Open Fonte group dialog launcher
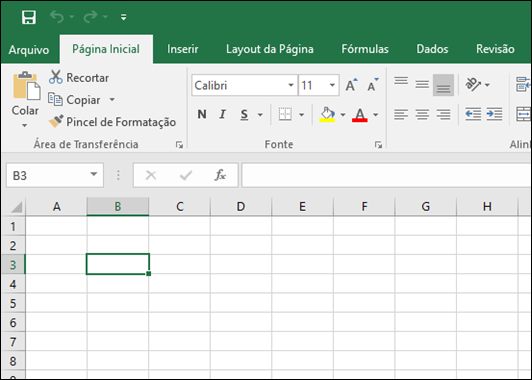The height and width of the screenshot is (380, 532). click(x=378, y=145)
